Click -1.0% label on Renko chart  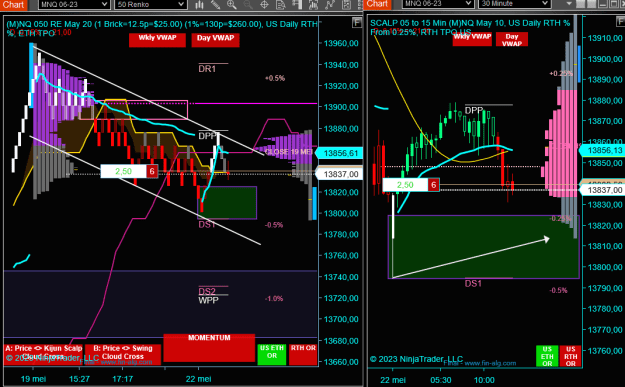click(274, 299)
